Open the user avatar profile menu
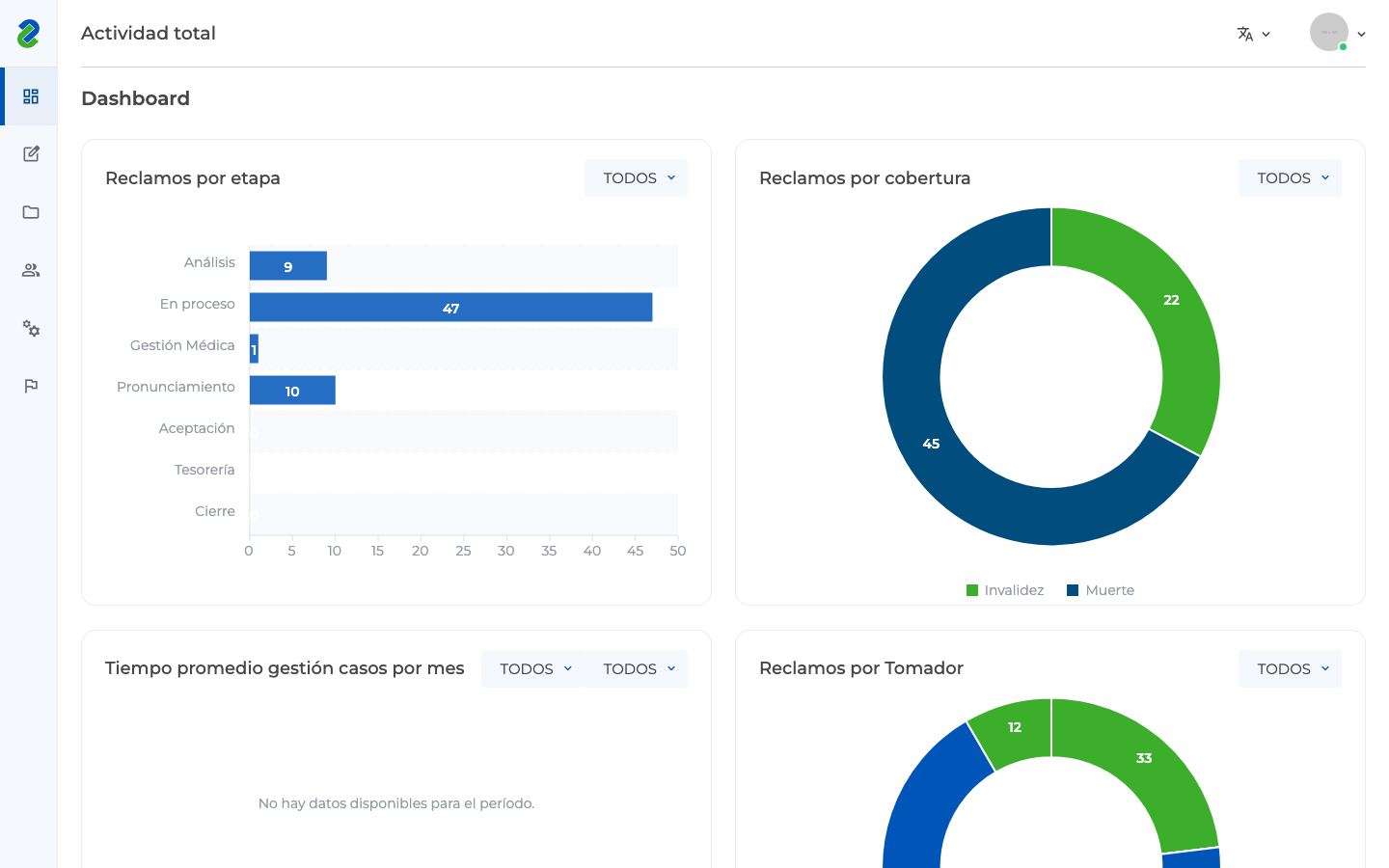The height and width of the screenshot is (868, 1389). pos(1338,33)
